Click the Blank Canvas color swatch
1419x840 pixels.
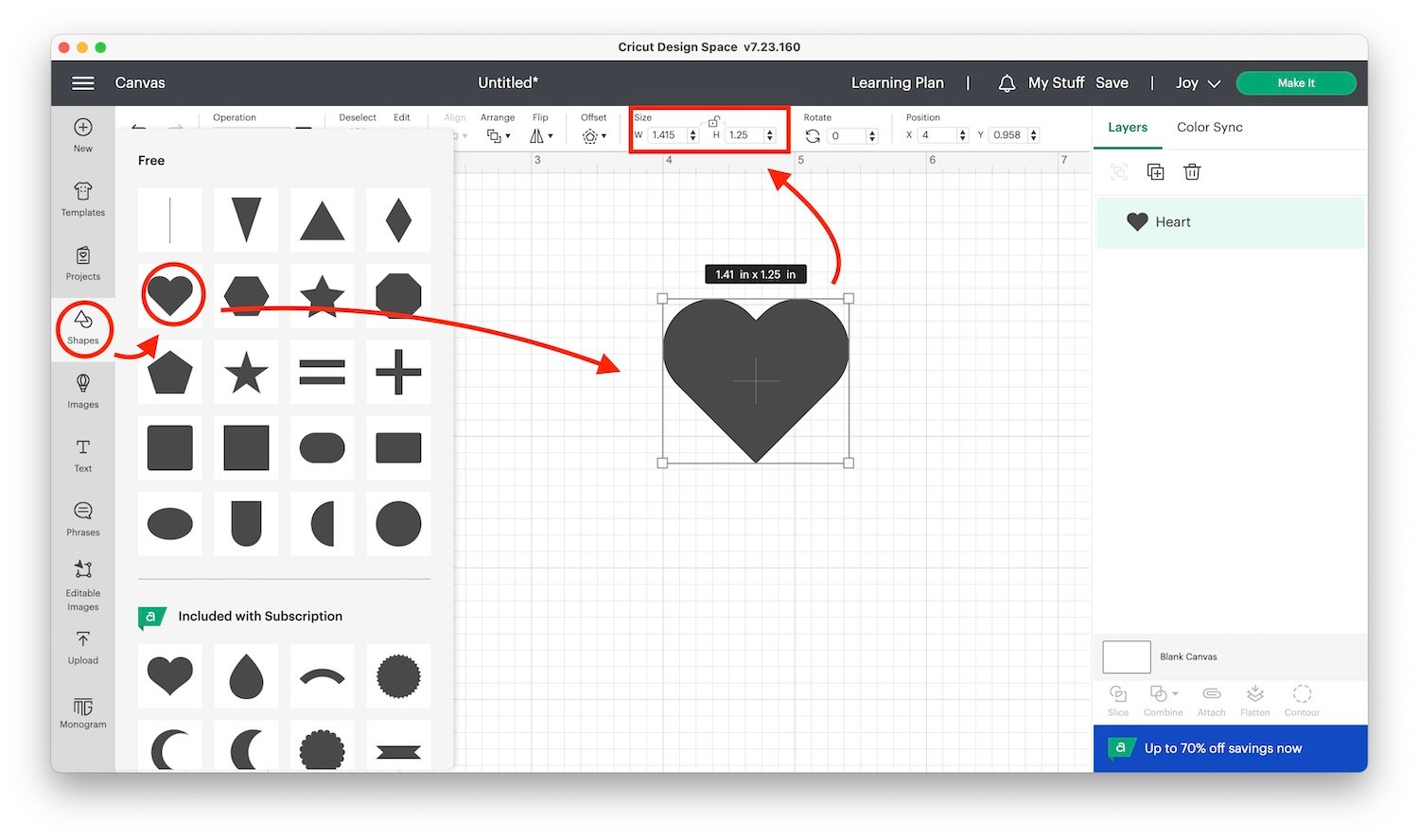click(1127, 656)
